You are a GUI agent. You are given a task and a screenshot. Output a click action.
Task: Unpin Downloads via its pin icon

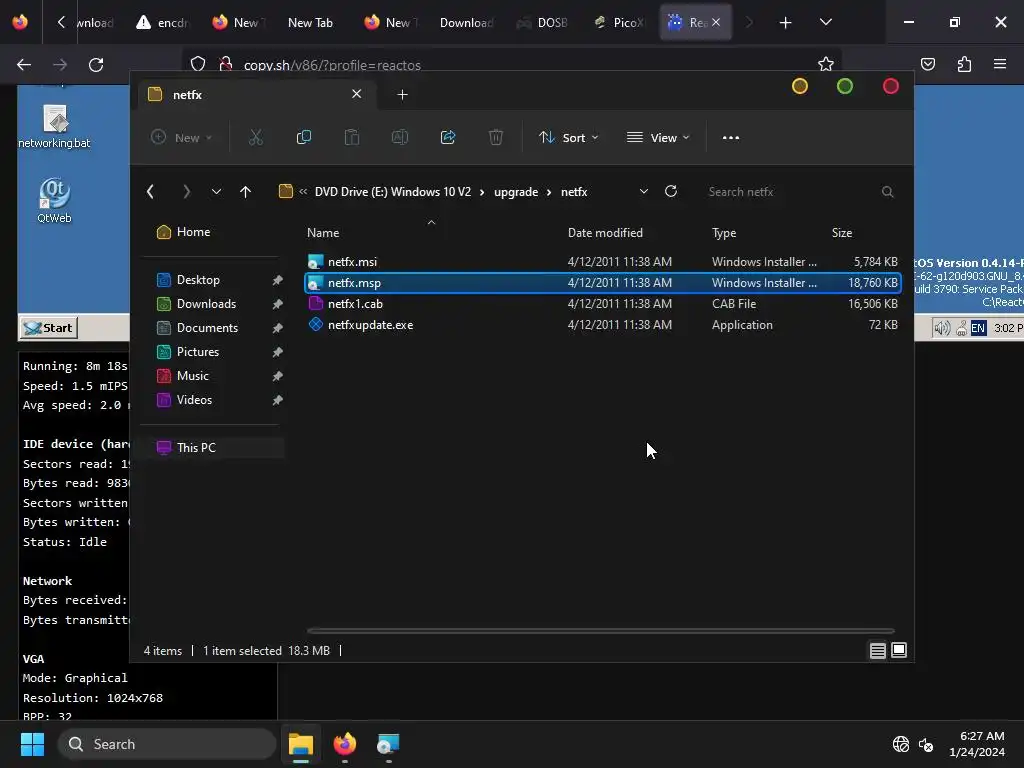coord(278,304)
